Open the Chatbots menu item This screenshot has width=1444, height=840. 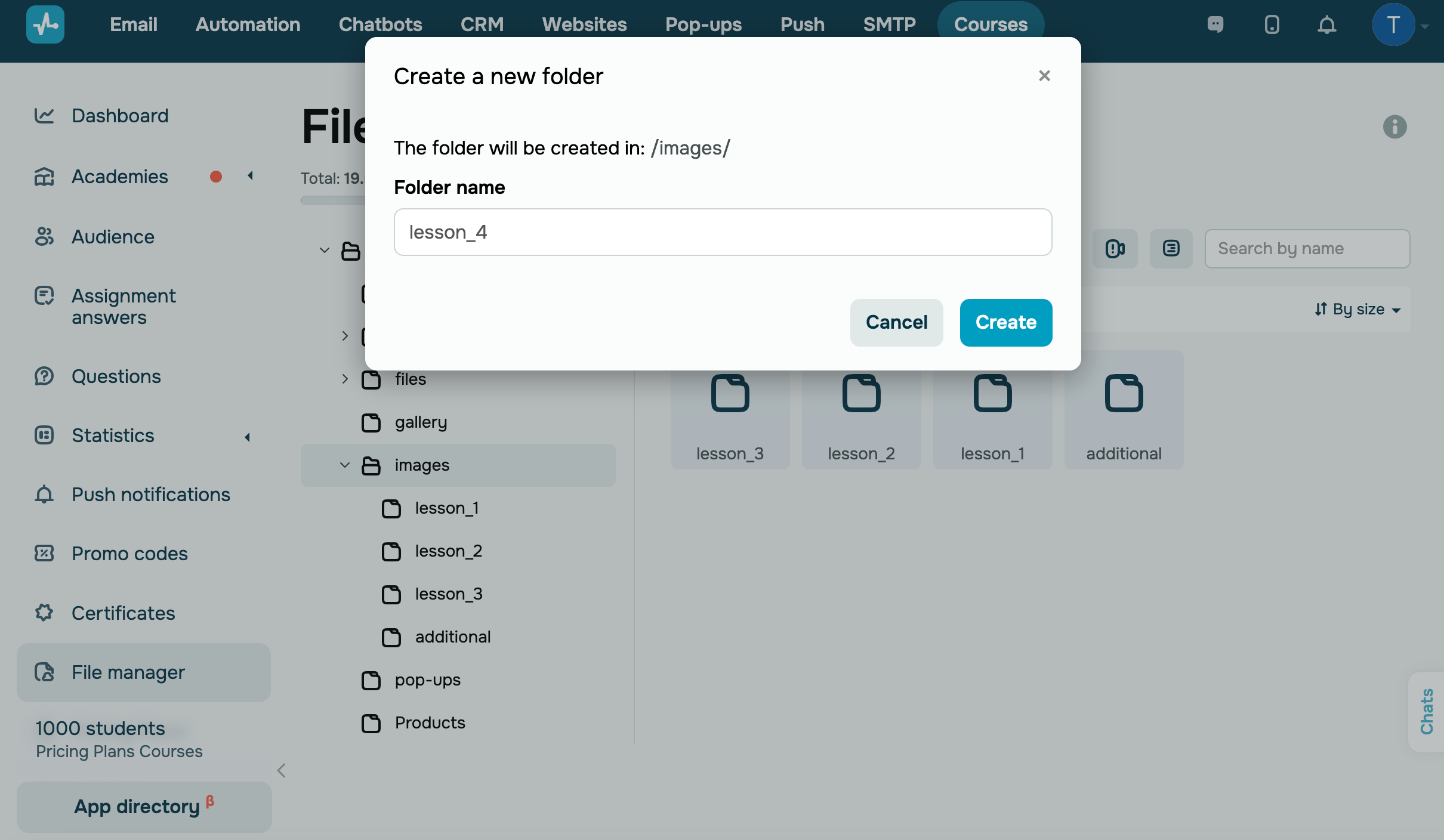click(381, 24)
